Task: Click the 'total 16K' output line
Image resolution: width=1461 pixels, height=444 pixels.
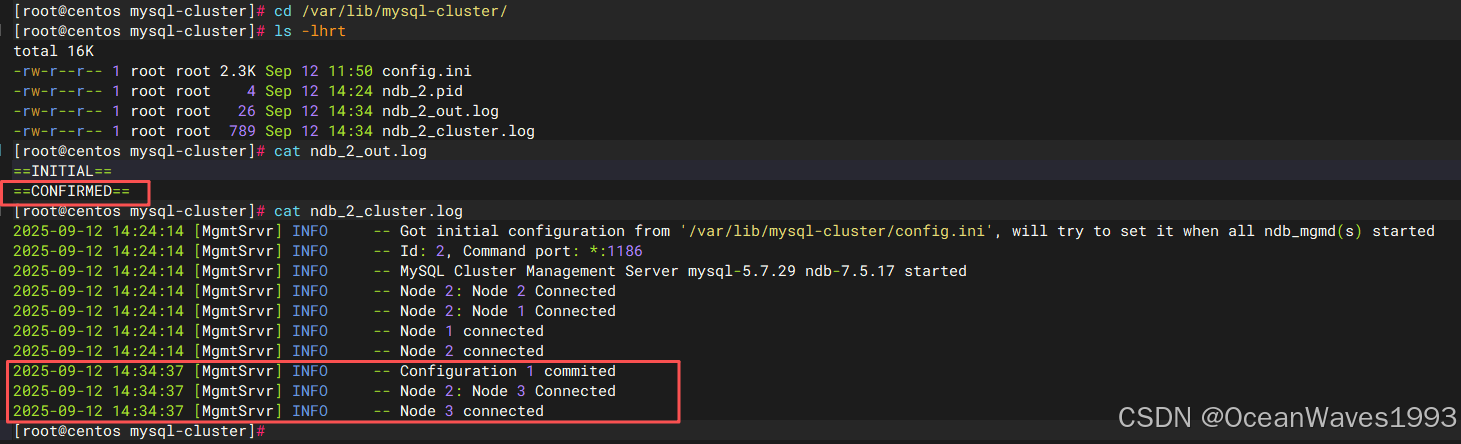Action: pos(53,51)
